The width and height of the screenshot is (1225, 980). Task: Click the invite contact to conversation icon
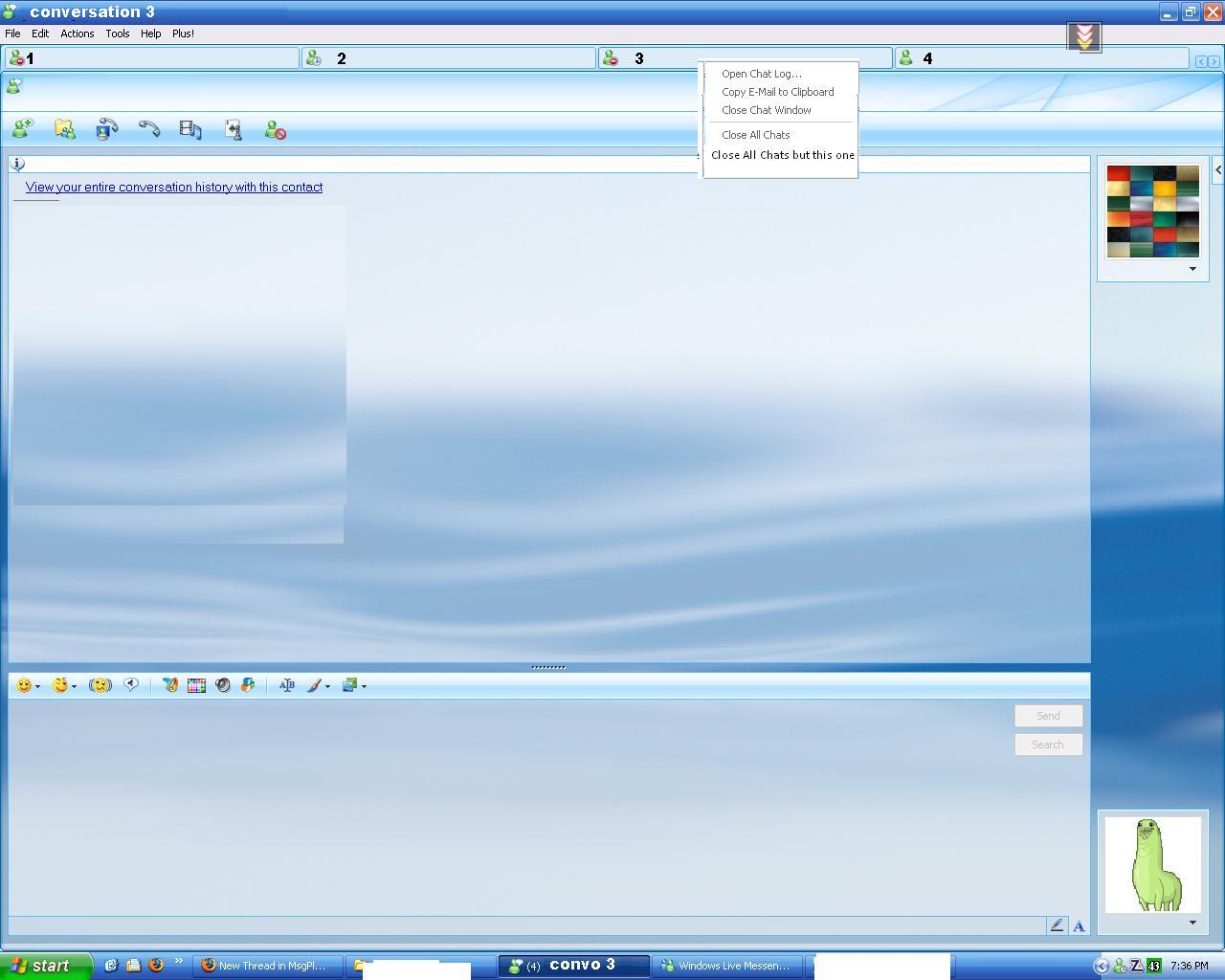[22, 129]
